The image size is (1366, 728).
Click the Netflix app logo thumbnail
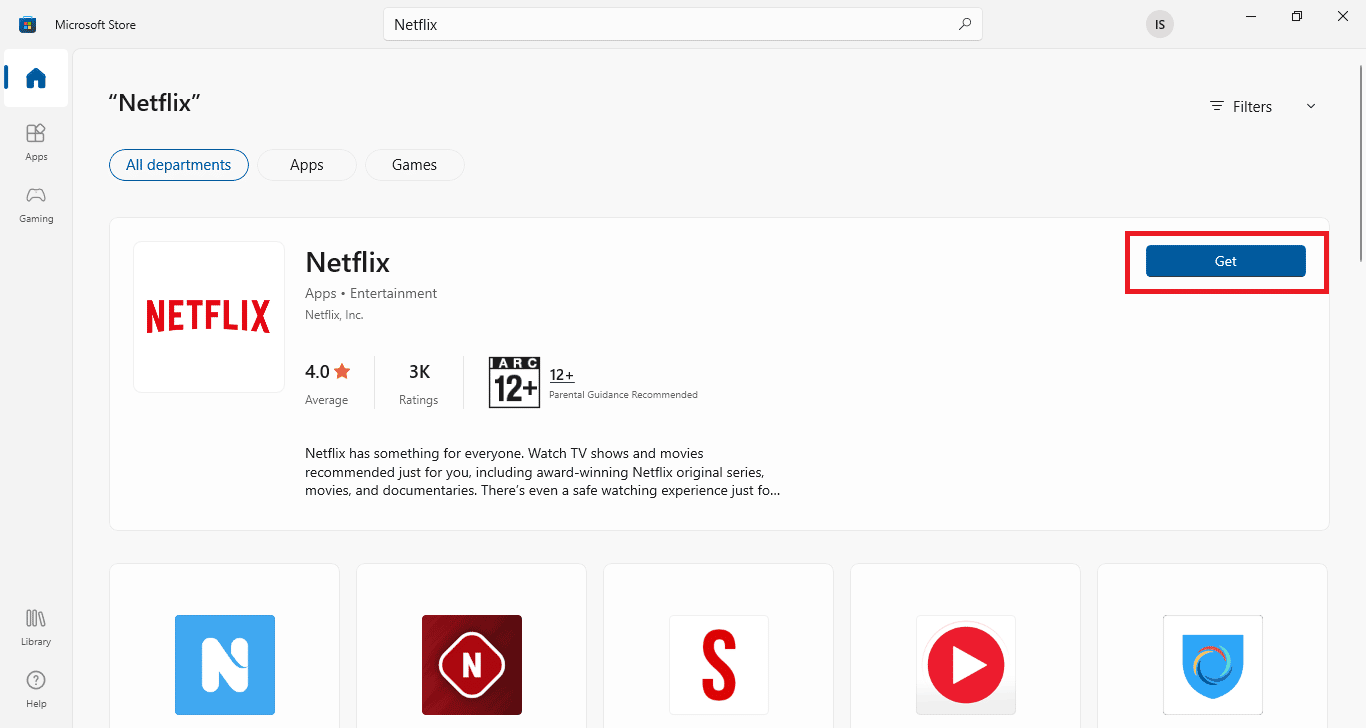[209, 316]
